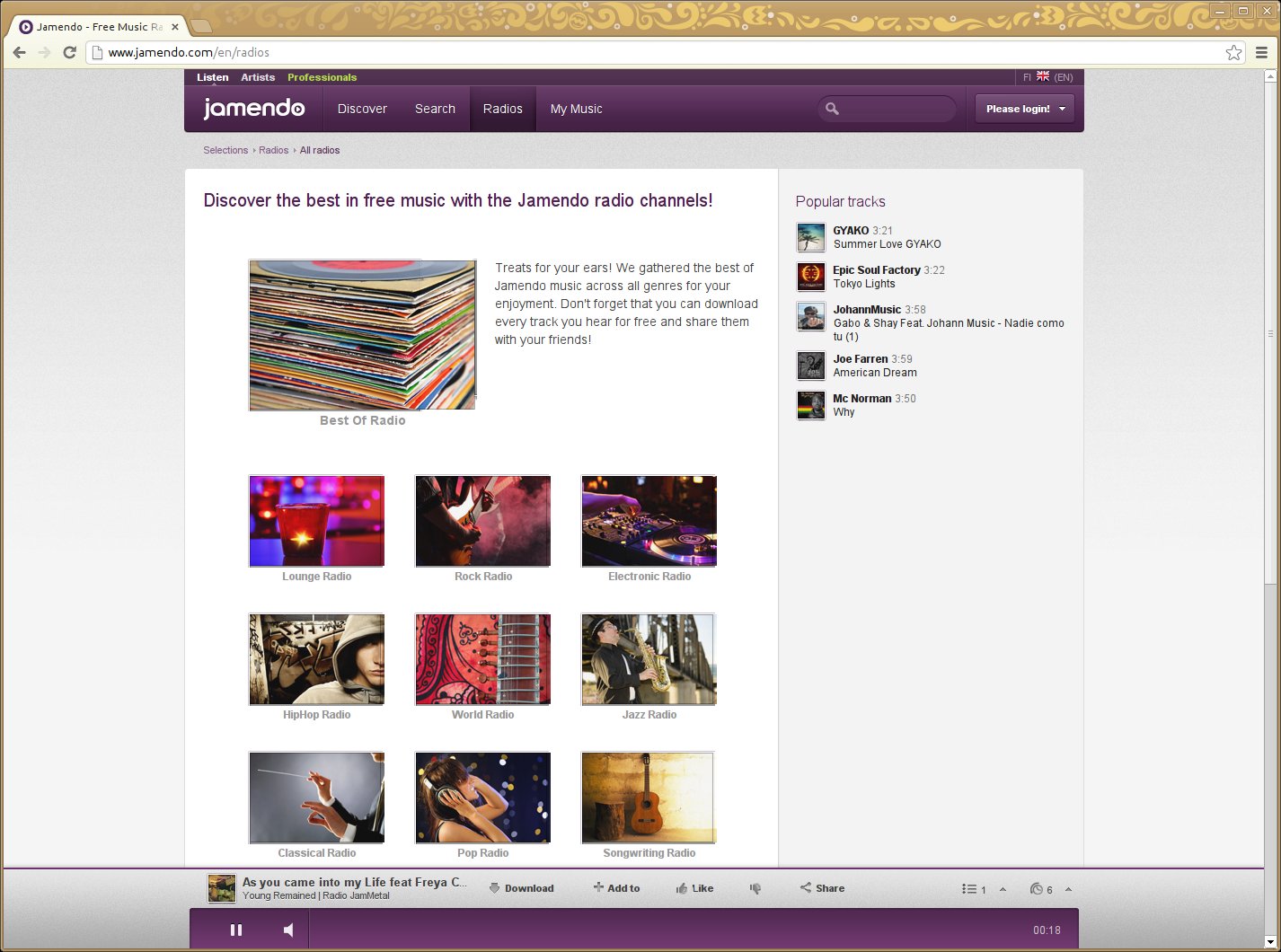Viewport: 1281px width, 952px height.
Task: Click the Tokyo Lights track title
Action: tap(864, 284)
